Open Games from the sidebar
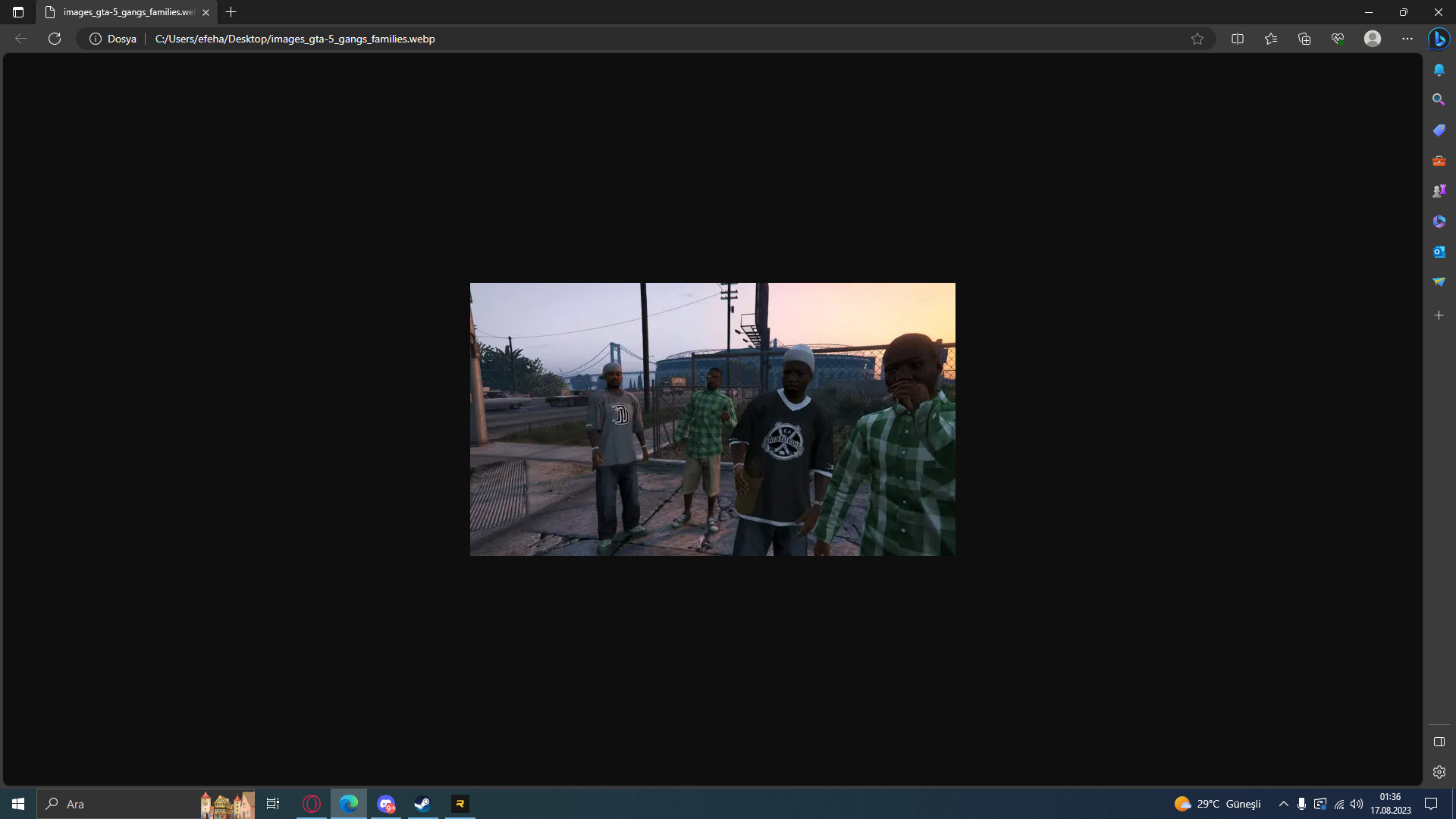1456x819 pixels. (x=1439, y=191)
